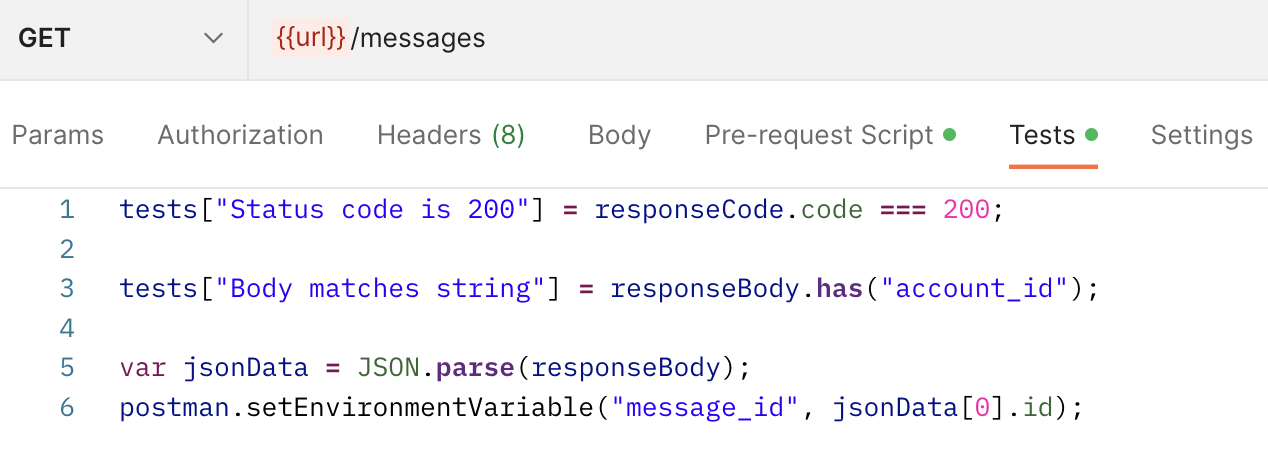Click the {{url}} variable in address bar
The image size is (1268, 452).
point(310,39)
